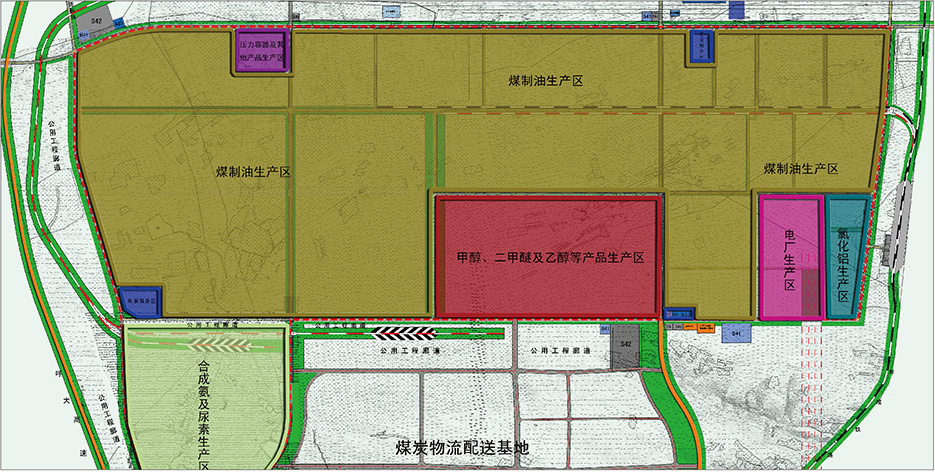Click the blue block at olive zone's bottom-left corner
This screenshot has width=935, height=472.
coord(139,299)
